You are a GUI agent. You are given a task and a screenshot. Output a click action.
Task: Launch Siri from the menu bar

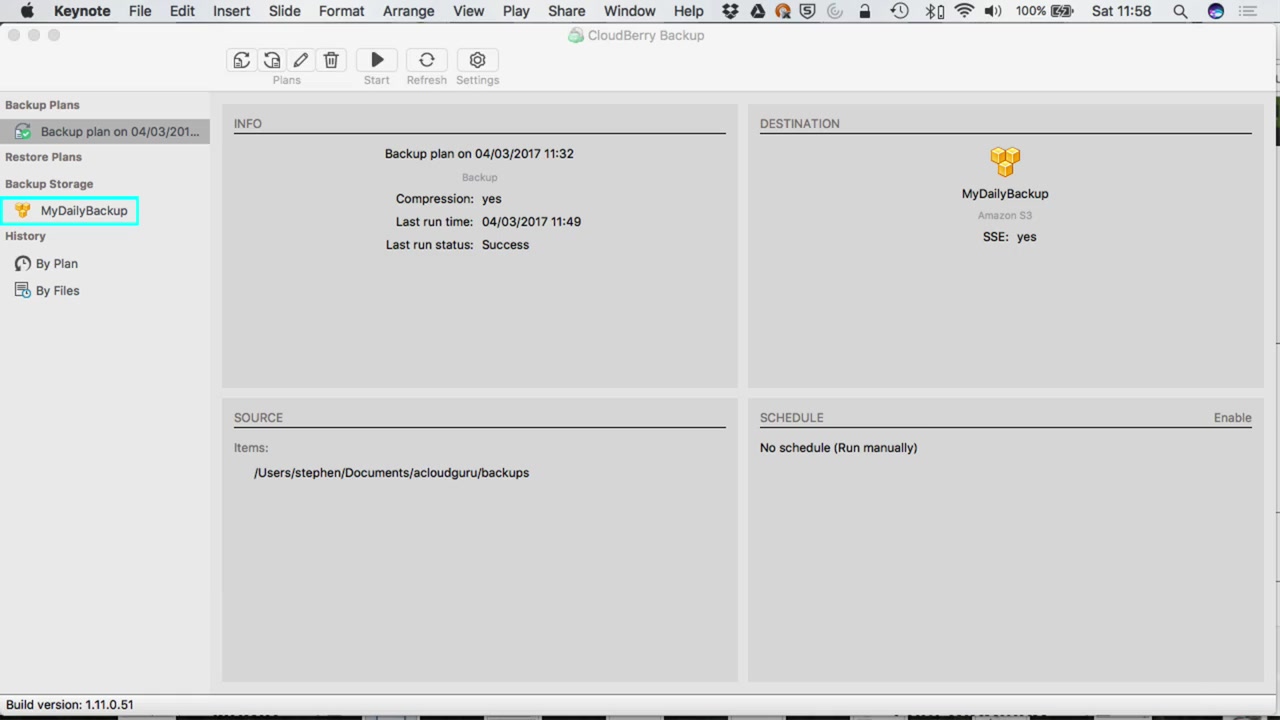coord(1215,11)
